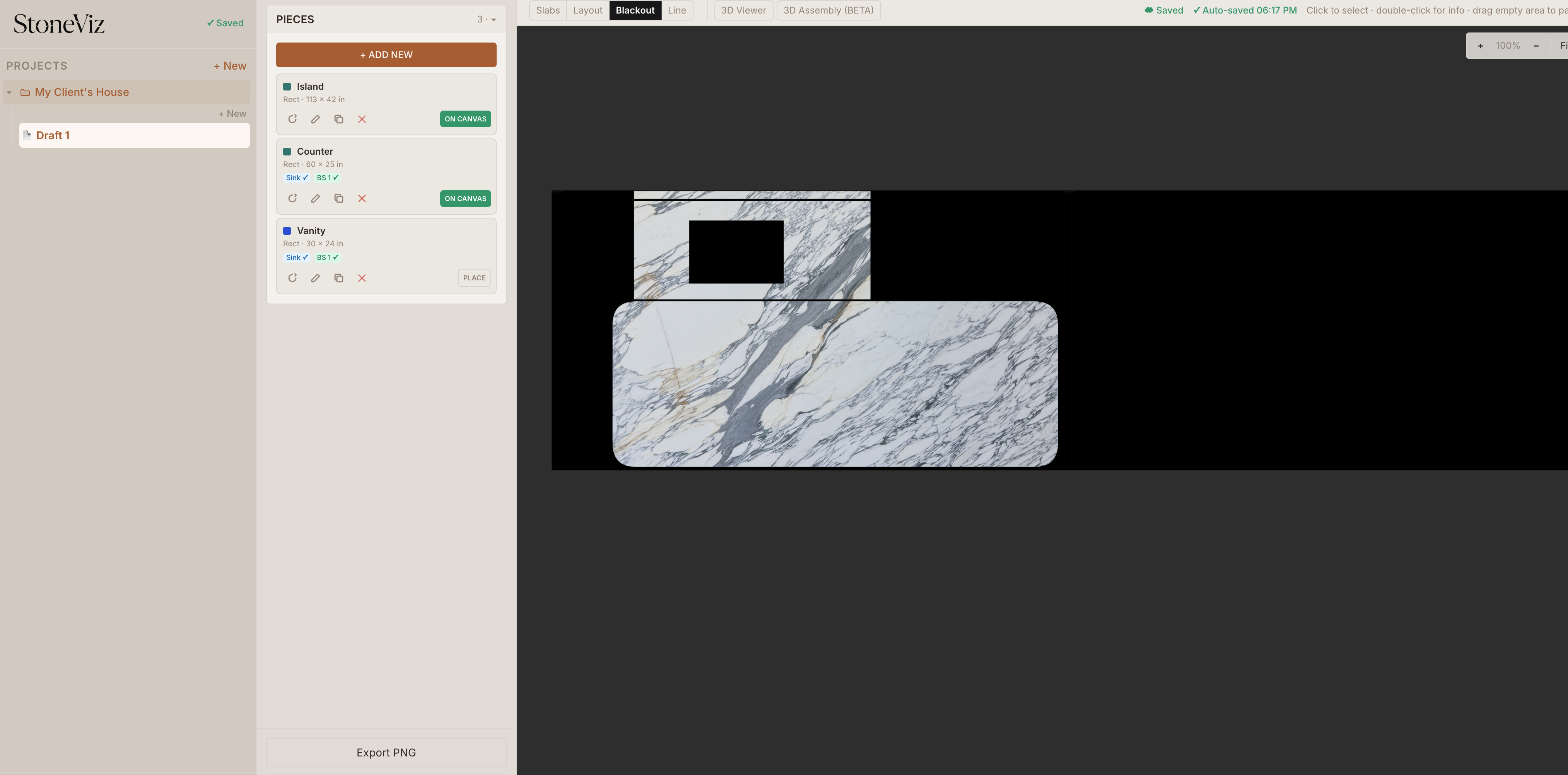Select the black sink cutout on canvas

736,251
